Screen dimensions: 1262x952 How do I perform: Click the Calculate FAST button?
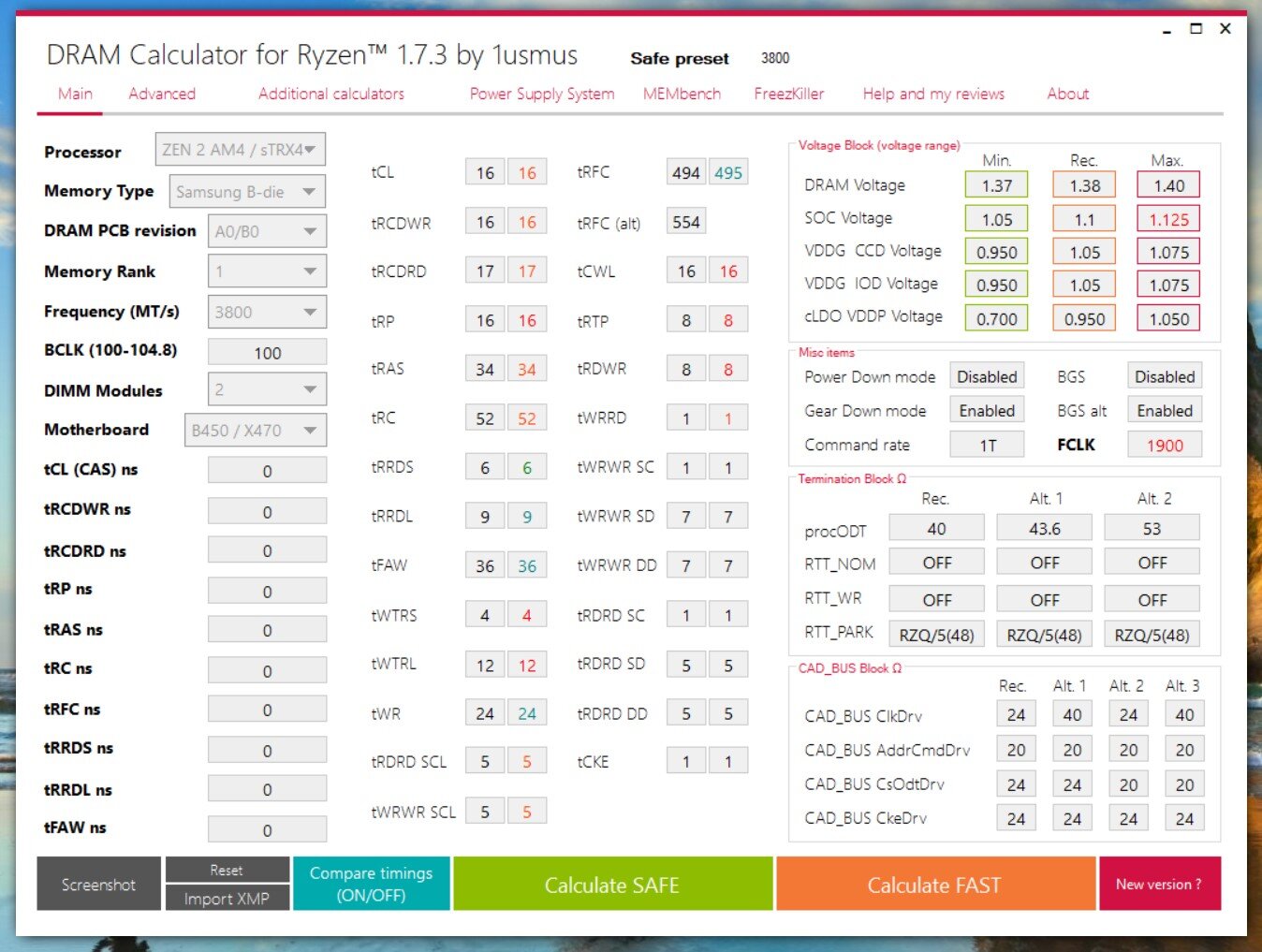click(x=934, y=884)
